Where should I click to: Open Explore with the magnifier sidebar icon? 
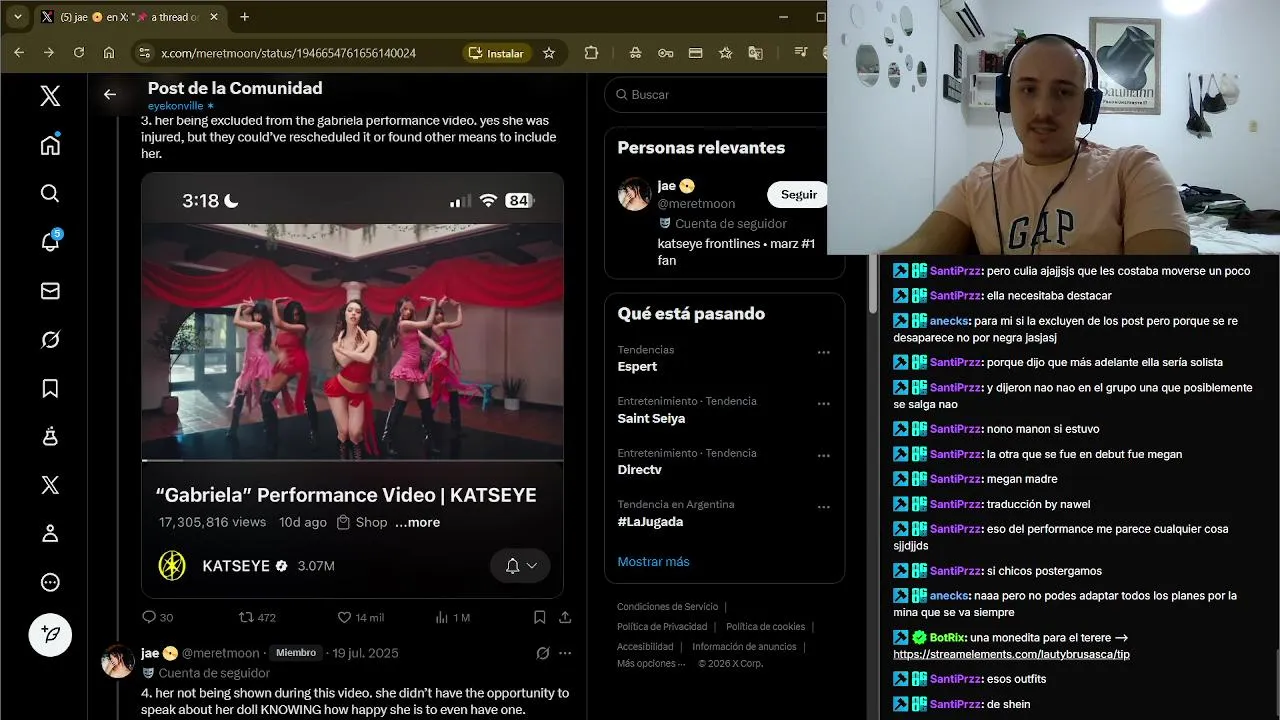pyautogui.click(x=50, y=193)
